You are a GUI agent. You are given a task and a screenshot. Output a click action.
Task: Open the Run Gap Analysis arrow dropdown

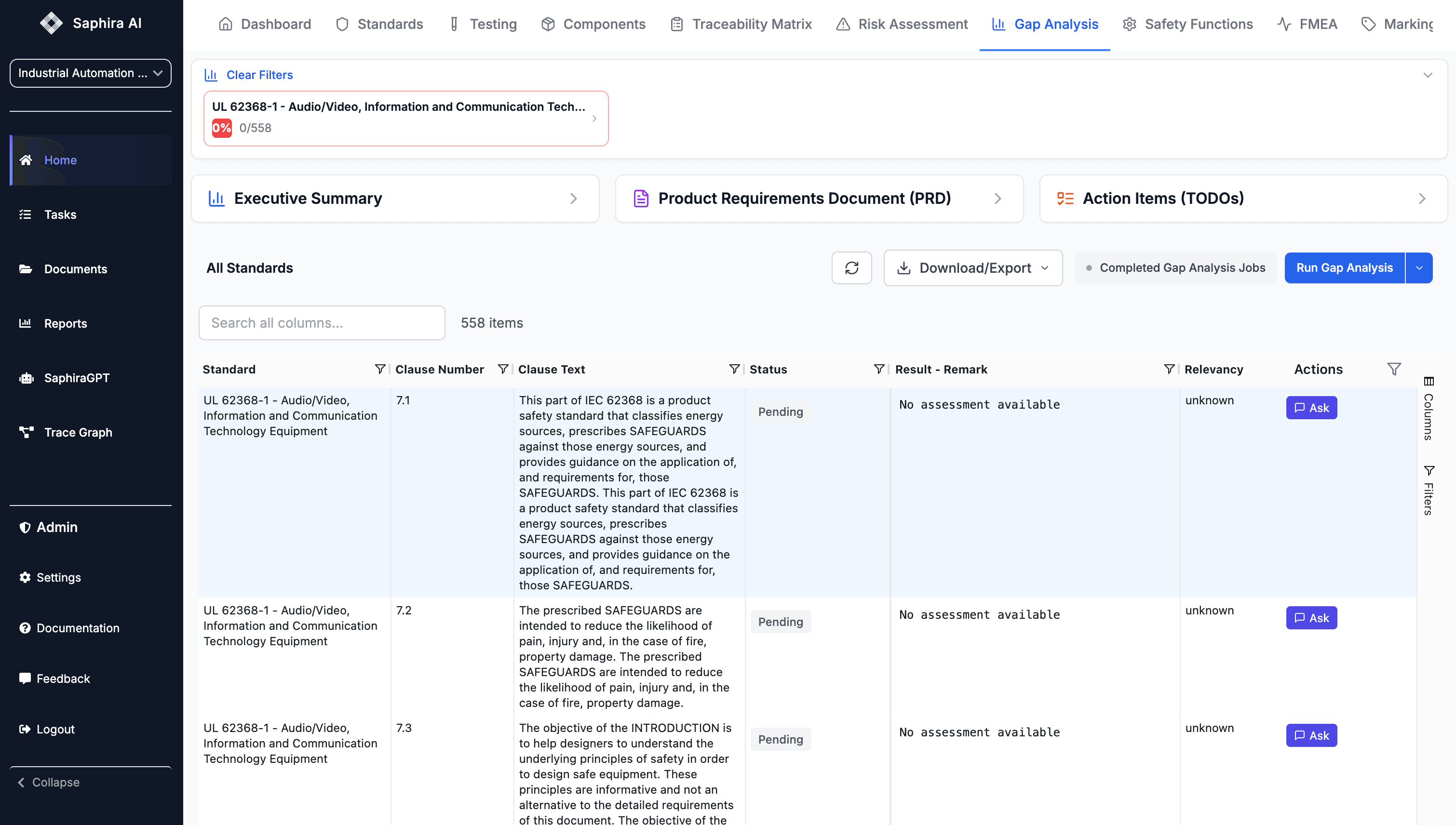[1418, 268]
